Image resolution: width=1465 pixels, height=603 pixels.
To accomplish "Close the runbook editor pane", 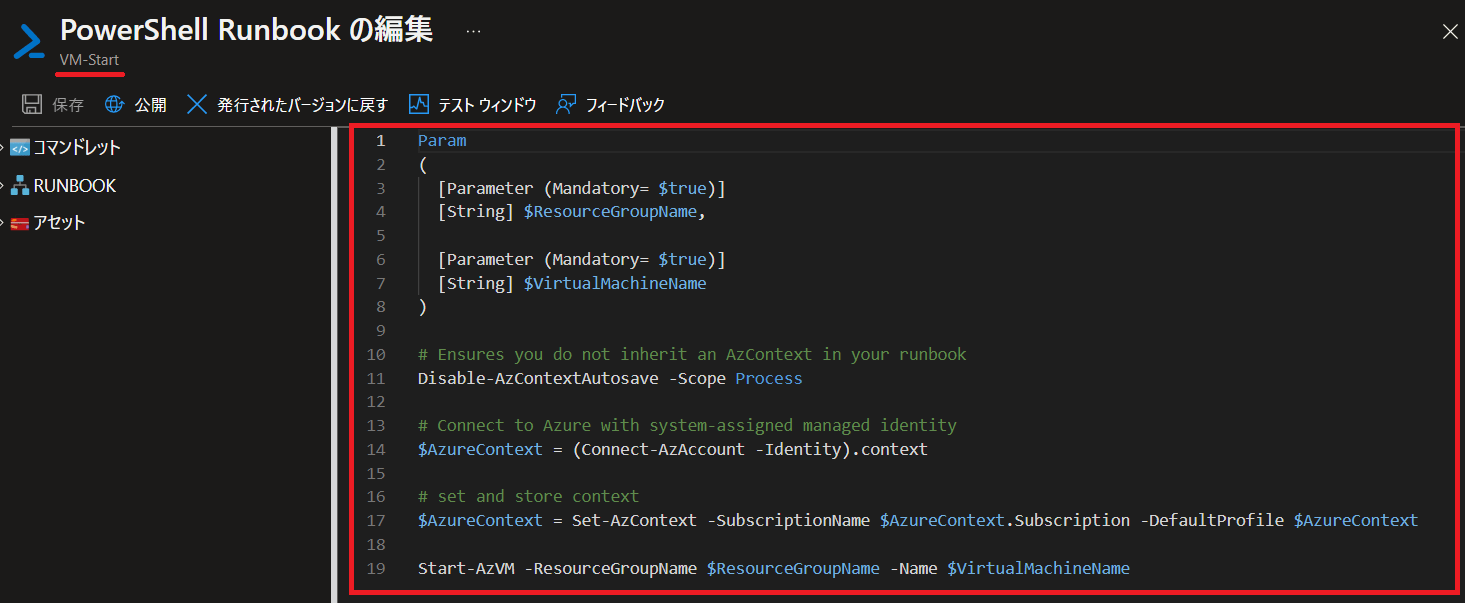I will tap(1450, 32).
